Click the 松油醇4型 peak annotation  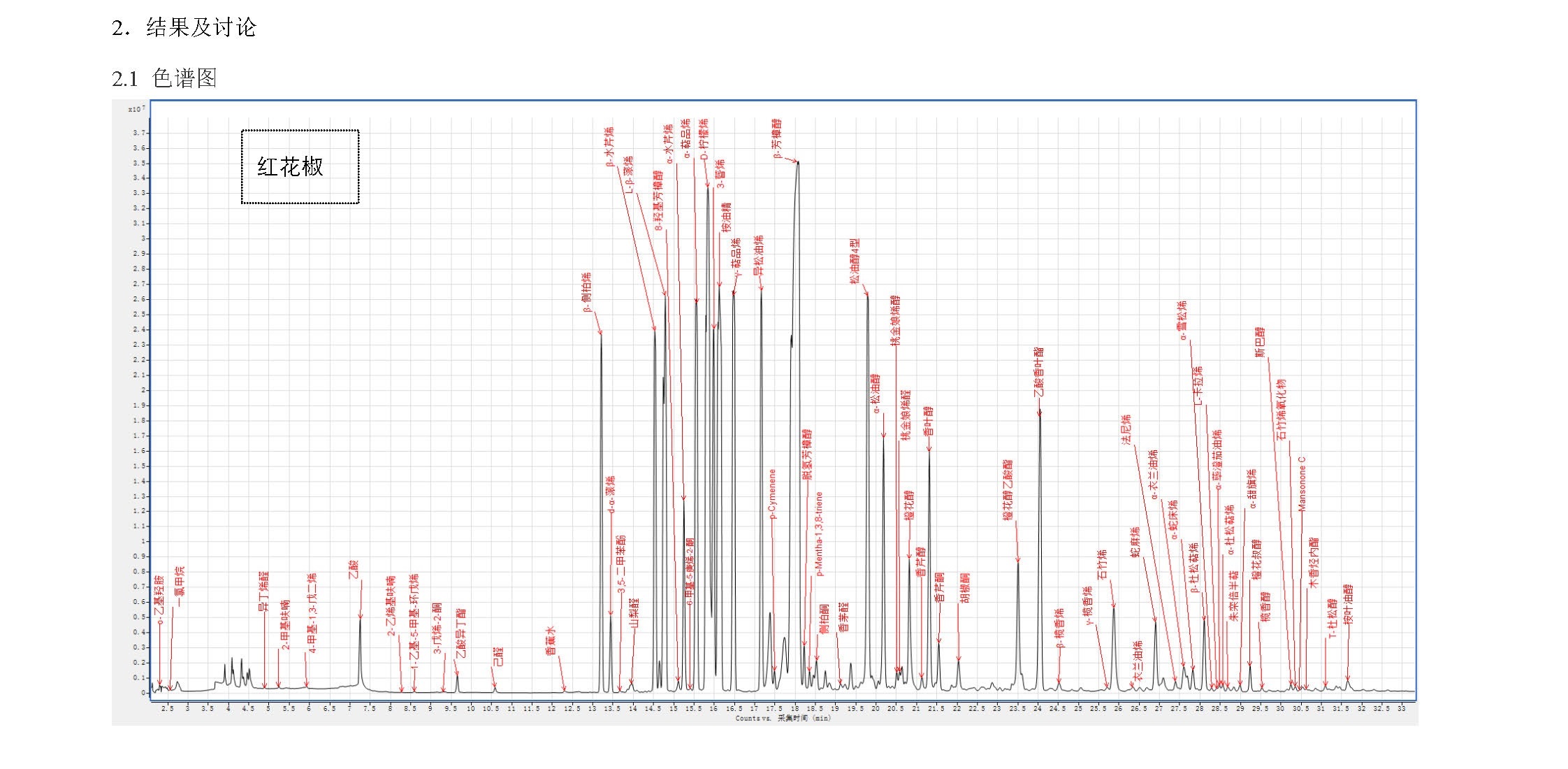pos(855,261)
